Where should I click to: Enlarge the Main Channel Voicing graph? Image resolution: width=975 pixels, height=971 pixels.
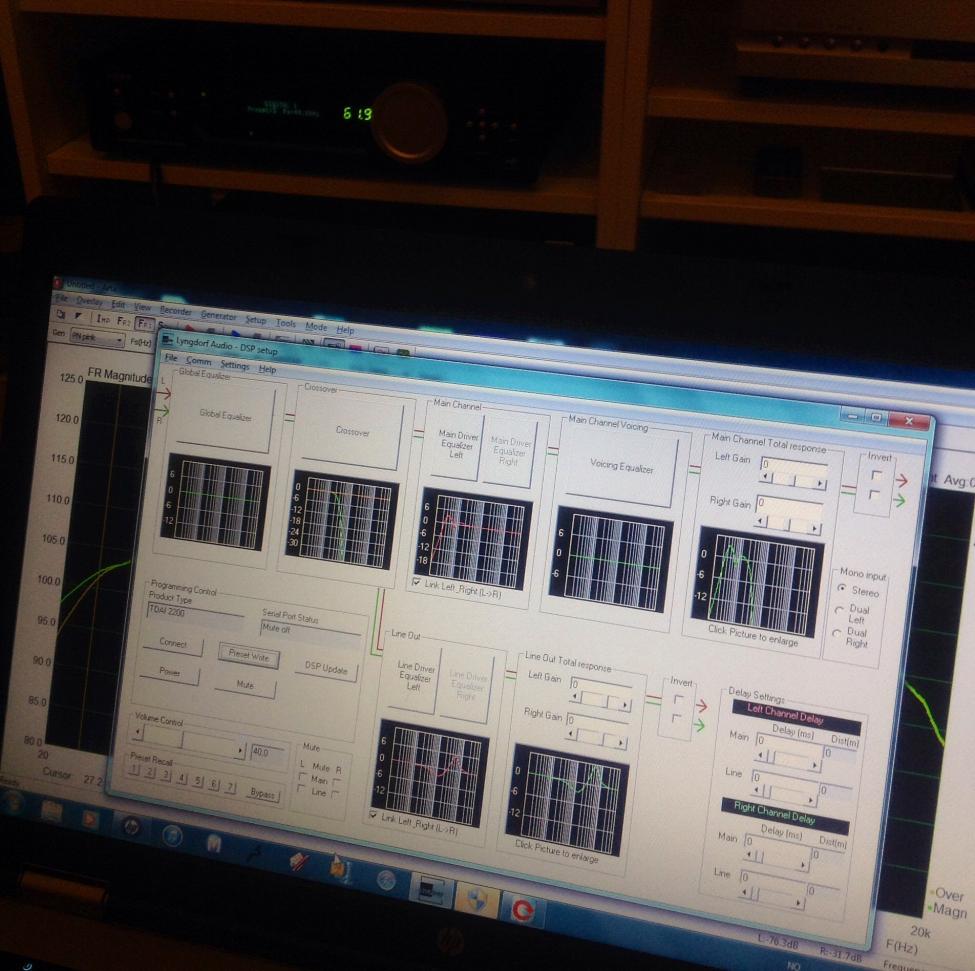[x=611, y=561]
